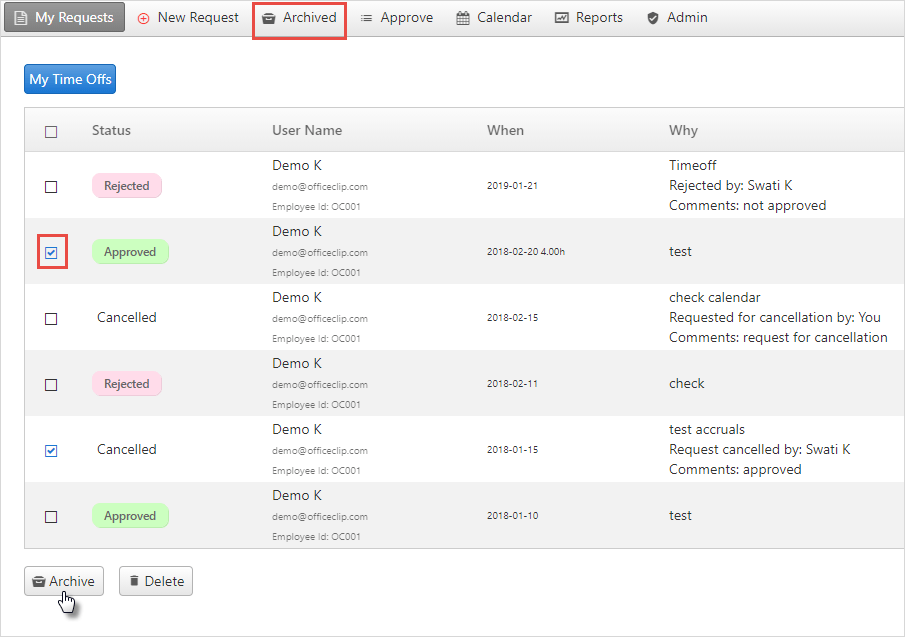Click the Admin shield icon
This screenshot has width=905, height=637.
pos(653,18)
